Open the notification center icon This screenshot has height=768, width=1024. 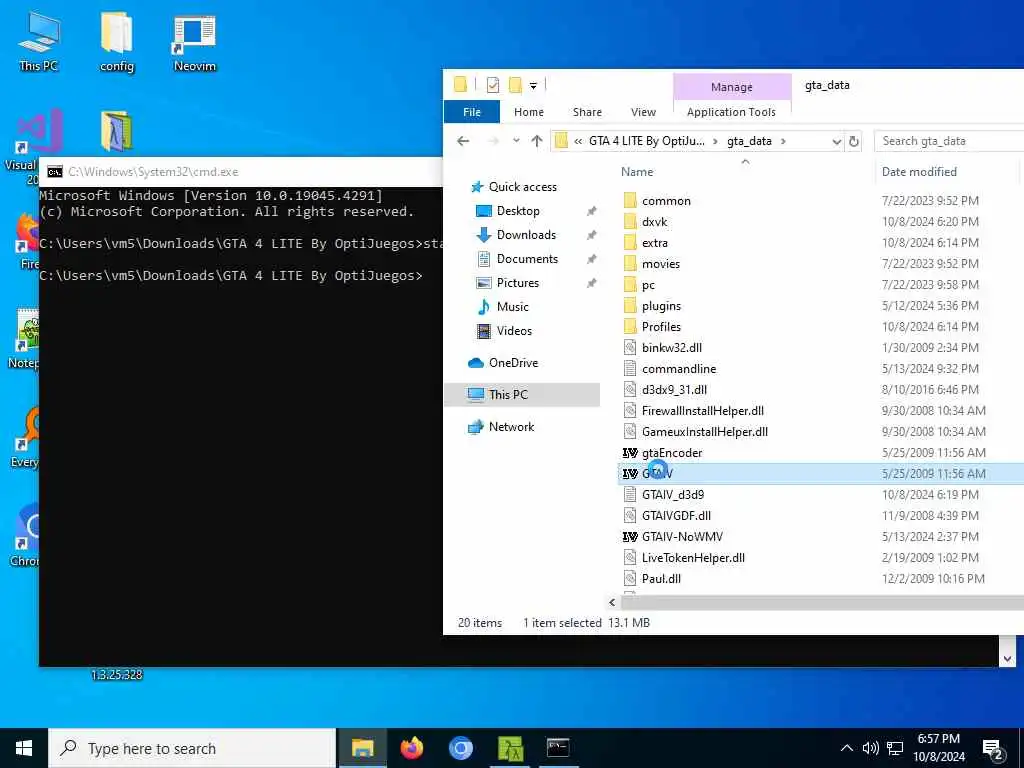click(x=993, y=749)
